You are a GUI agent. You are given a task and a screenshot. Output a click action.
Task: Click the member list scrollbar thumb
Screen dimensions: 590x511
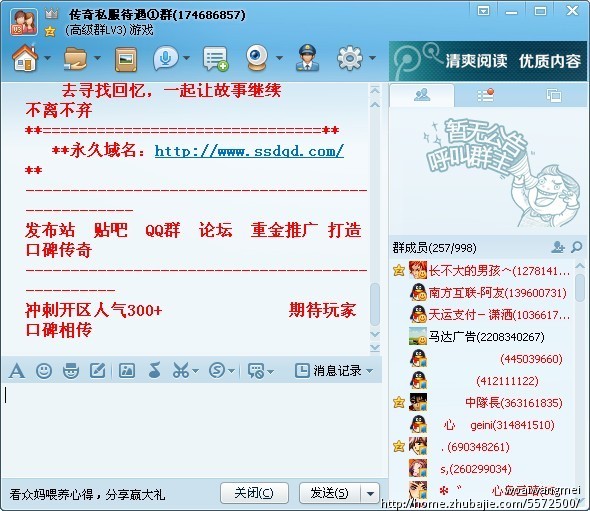click(580, 287)
